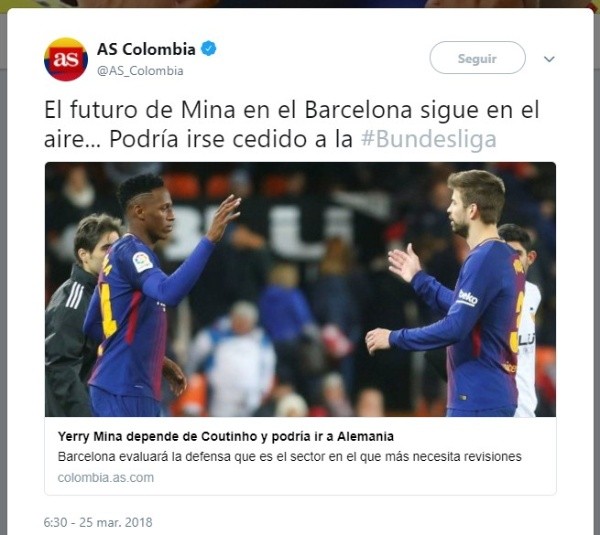Click the article description about Barcelona defensa
This screenshot has width=600, height=535.
coord(290,457)
